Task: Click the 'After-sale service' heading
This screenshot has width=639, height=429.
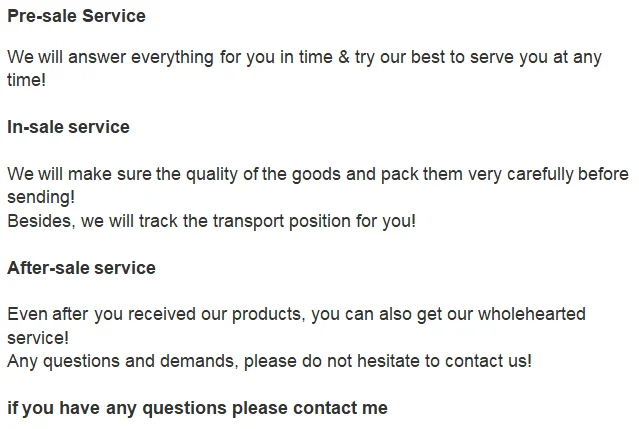Action: (81, 268)
